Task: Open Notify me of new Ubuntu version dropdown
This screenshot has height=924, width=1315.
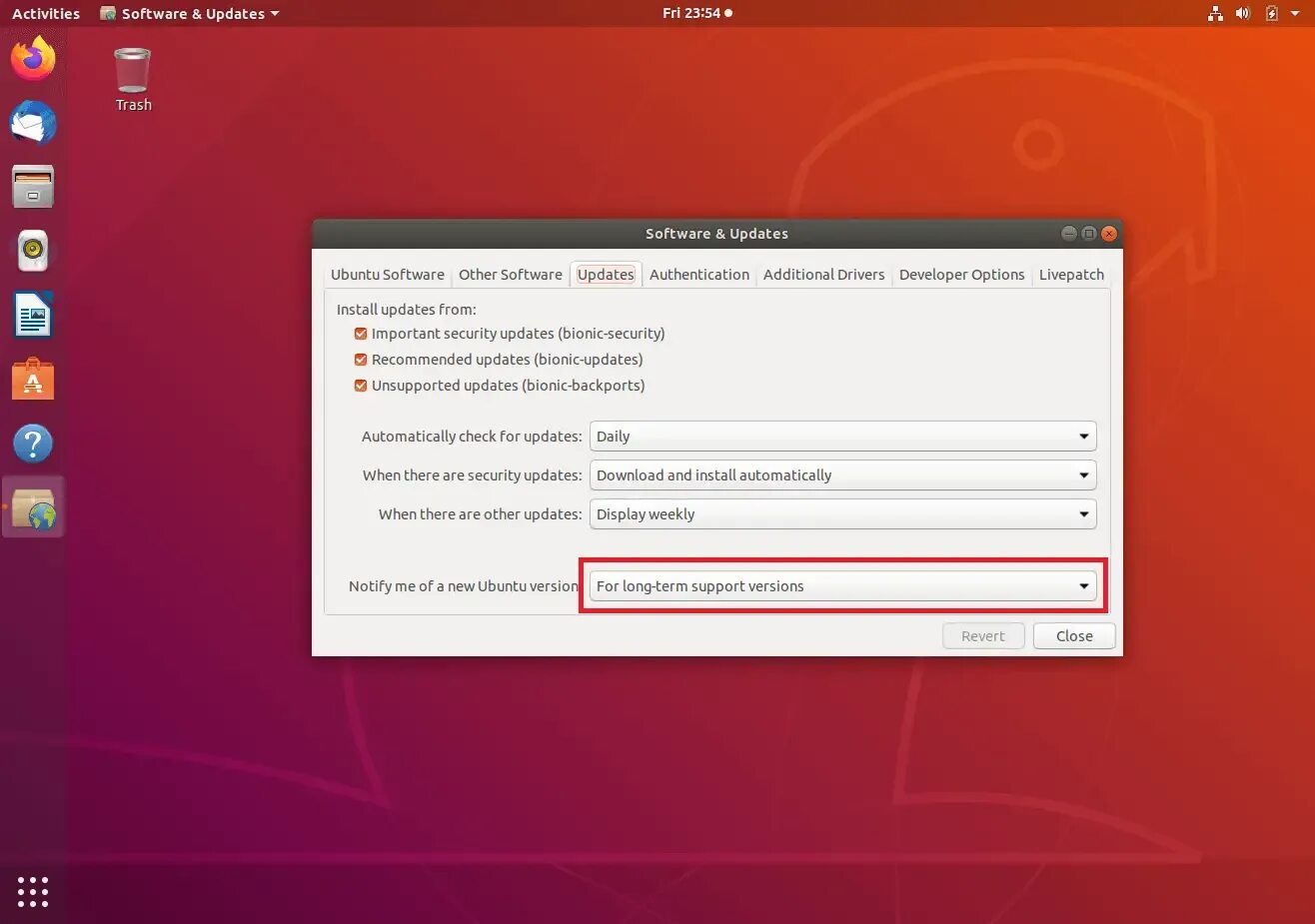Action: pyautogui.click(x=842, y=586)
